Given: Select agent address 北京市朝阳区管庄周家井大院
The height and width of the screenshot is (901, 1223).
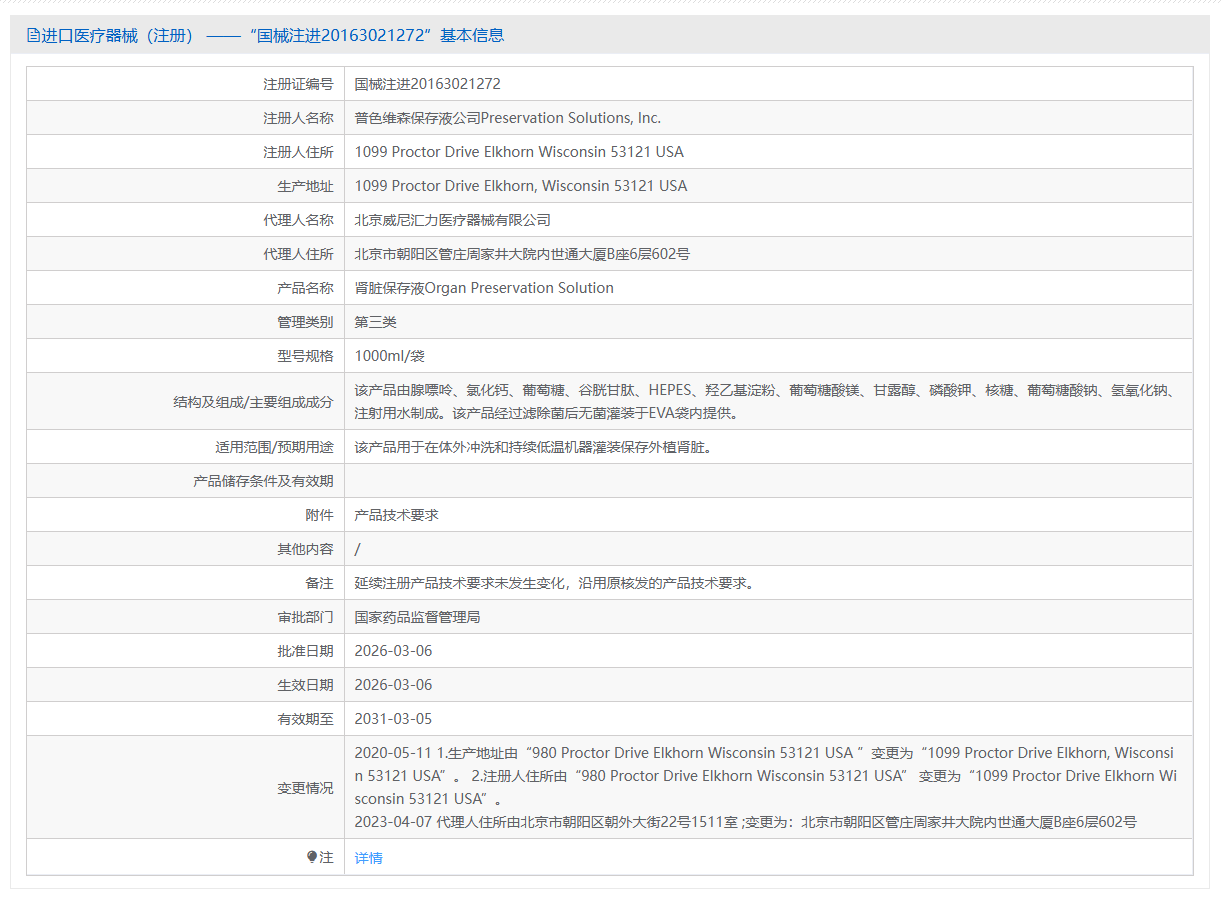Looking at the screenshot, I should [522, 254].
